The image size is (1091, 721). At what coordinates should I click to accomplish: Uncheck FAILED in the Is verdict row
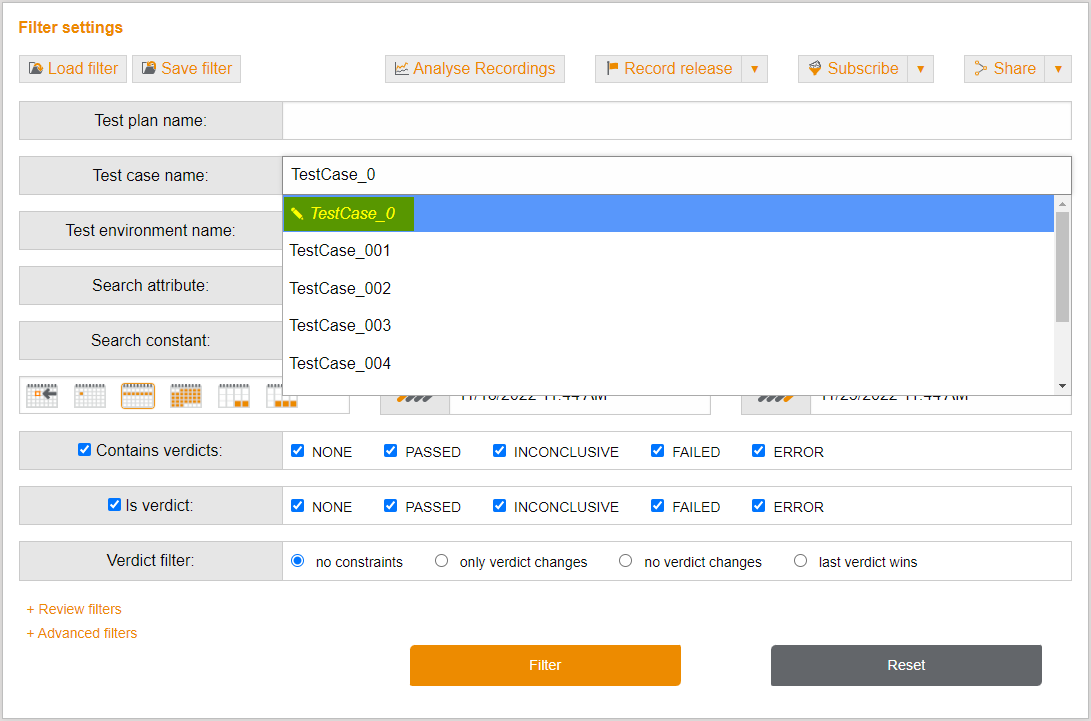tap(658, 506)
